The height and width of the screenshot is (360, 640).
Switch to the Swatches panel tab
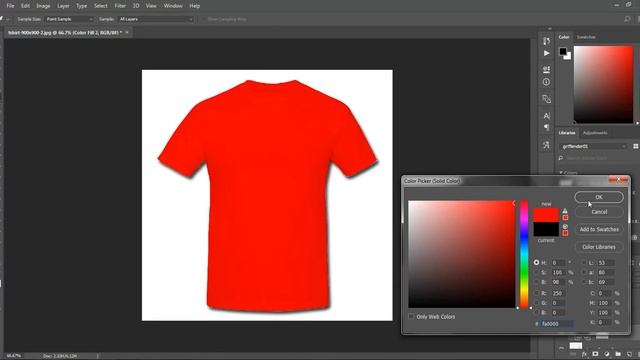pyautogui.click(x=586, y=37)
